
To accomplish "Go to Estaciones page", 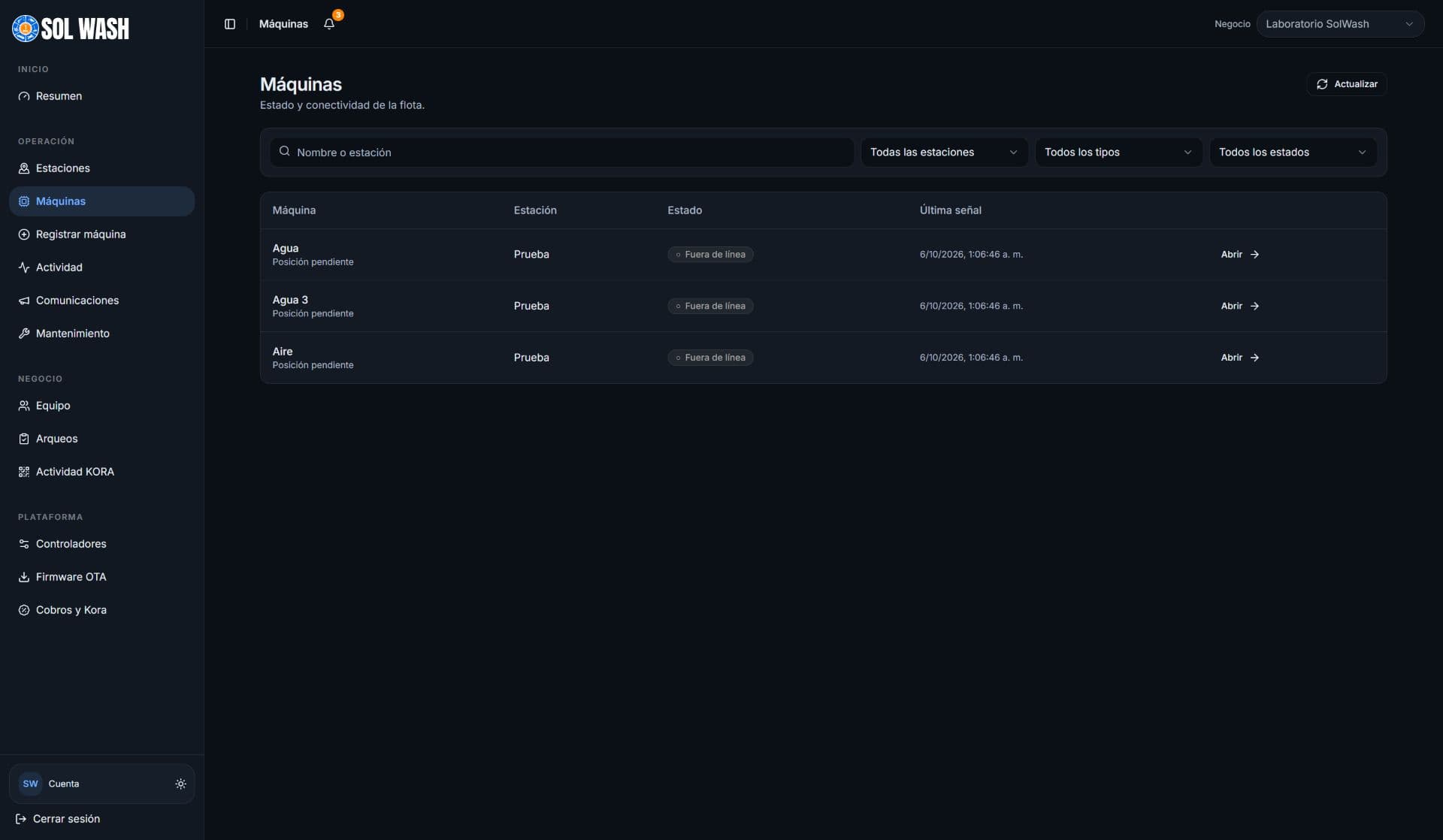I will pyautogui.click(x=101, y=168).
